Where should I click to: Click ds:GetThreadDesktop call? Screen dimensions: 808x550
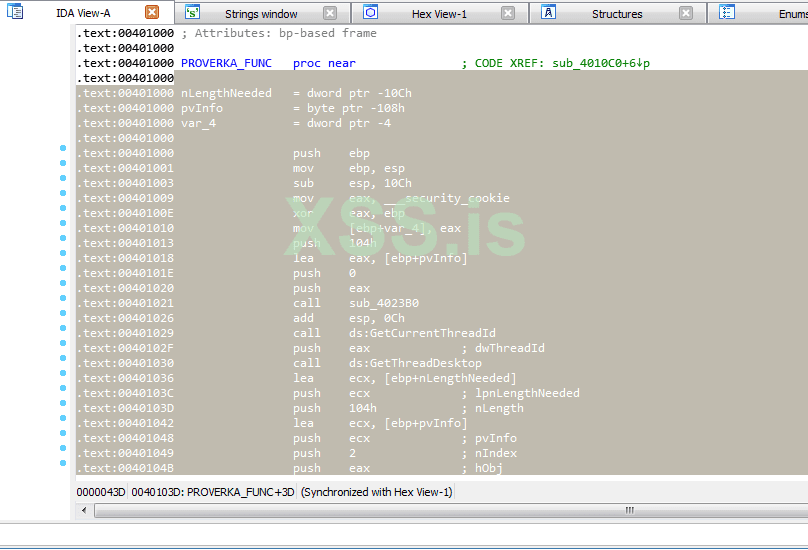415,363
